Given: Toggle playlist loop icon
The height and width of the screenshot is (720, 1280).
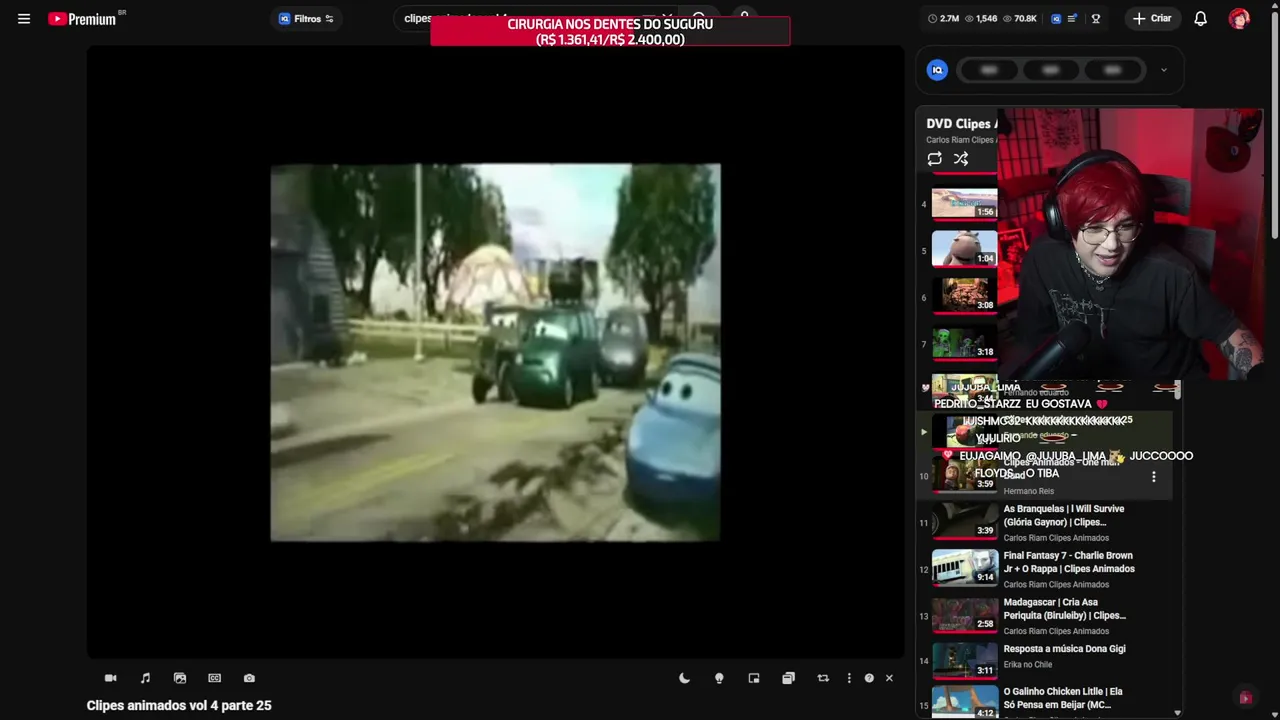Looking at the screenshot, I should pos(934,159).
